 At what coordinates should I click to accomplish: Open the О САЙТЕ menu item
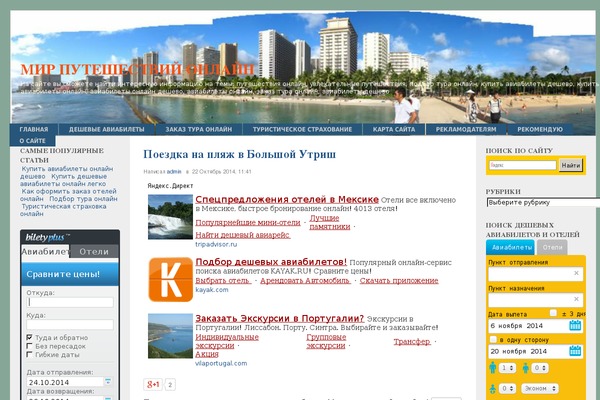click(x=33, y=140)
